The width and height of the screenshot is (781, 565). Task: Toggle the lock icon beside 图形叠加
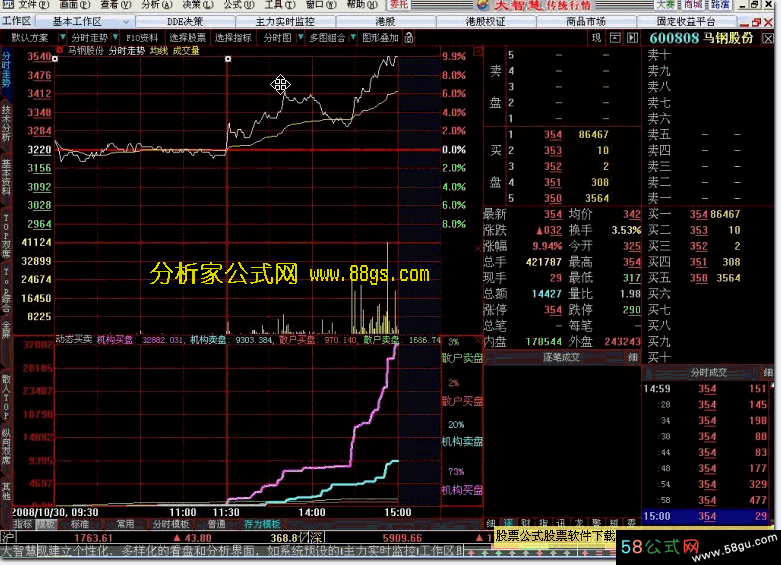[x=409, y=38]
